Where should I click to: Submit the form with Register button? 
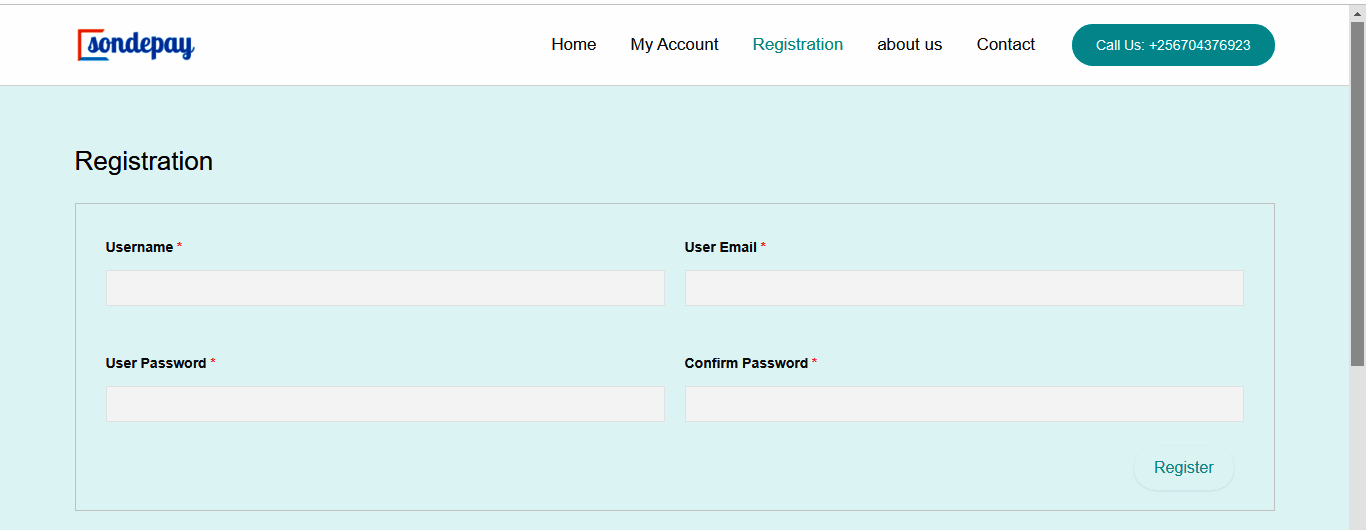1183,468
